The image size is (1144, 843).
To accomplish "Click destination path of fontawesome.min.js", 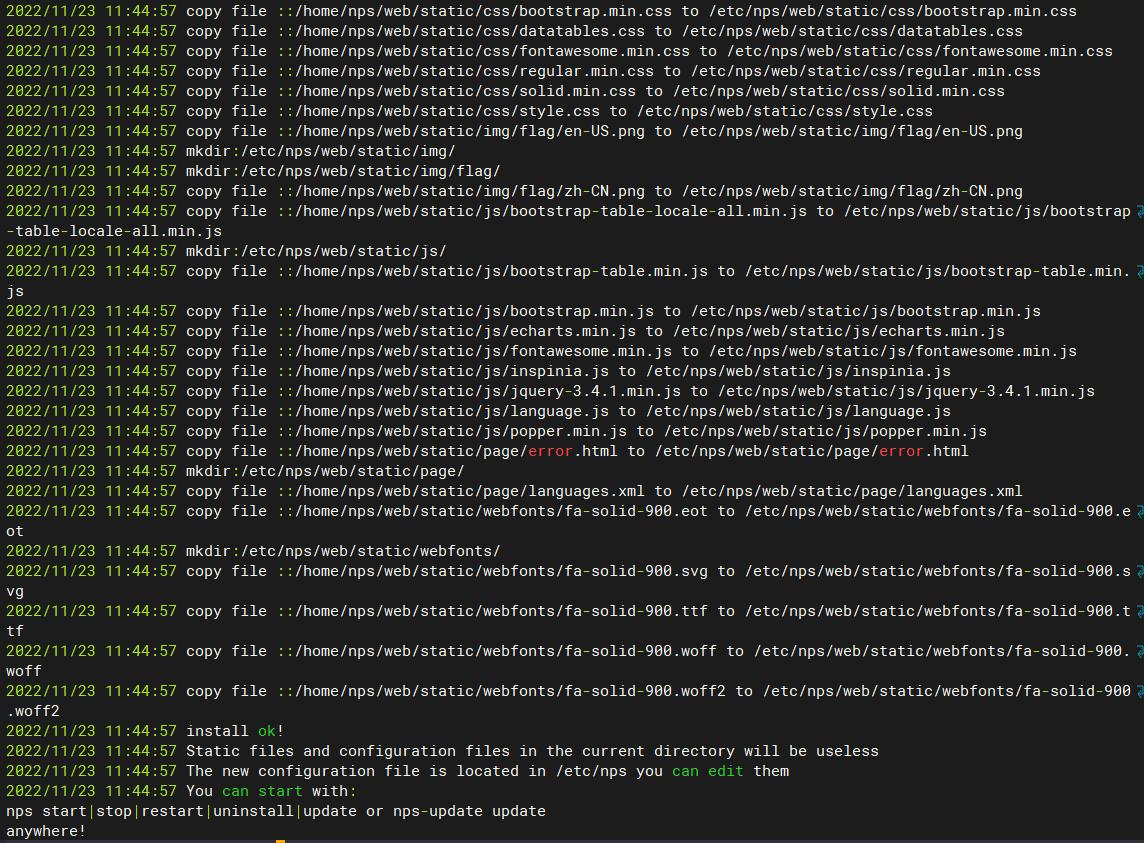I will coord(892,351).
